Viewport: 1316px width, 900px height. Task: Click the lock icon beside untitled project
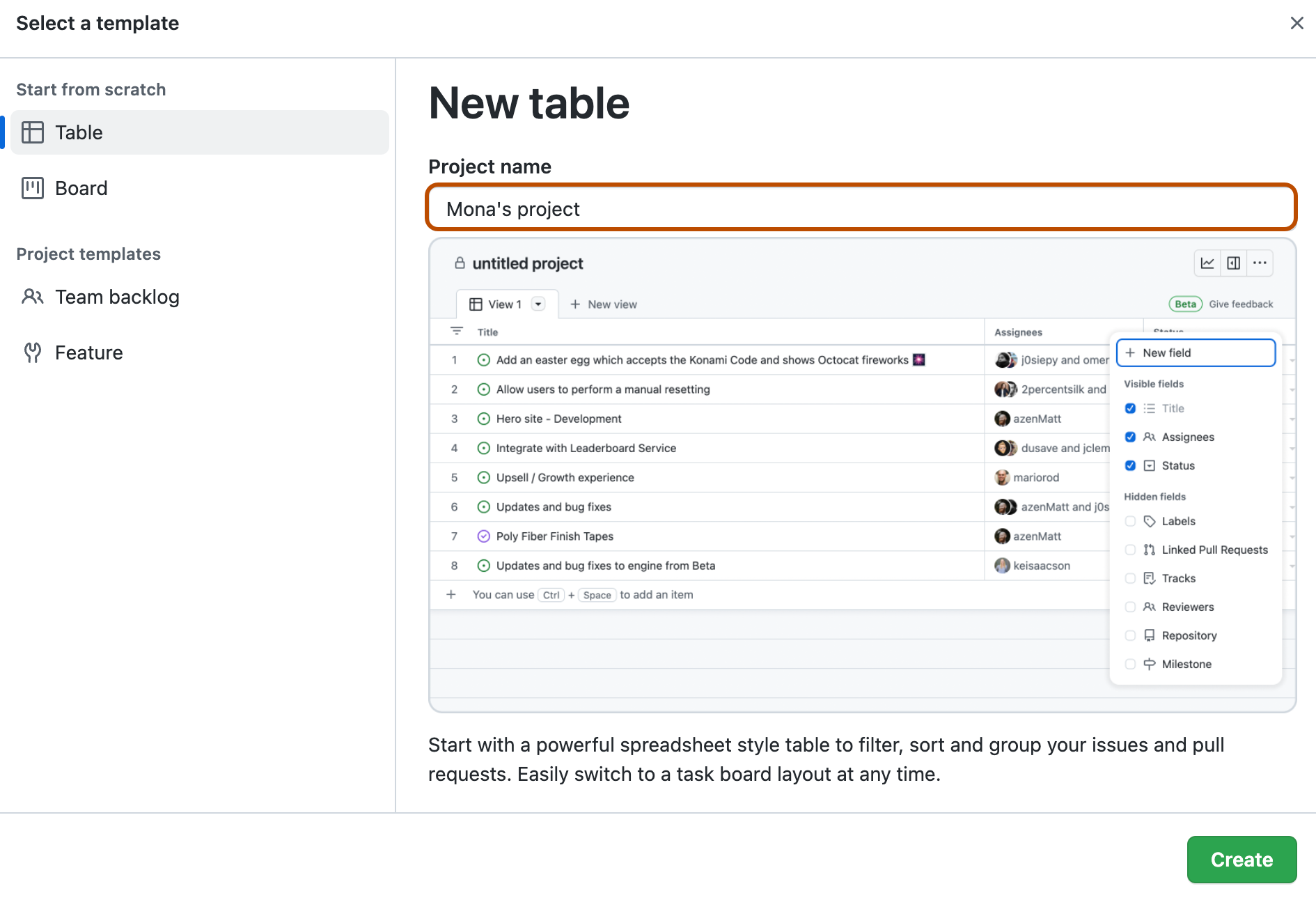[x=460, y=263]
